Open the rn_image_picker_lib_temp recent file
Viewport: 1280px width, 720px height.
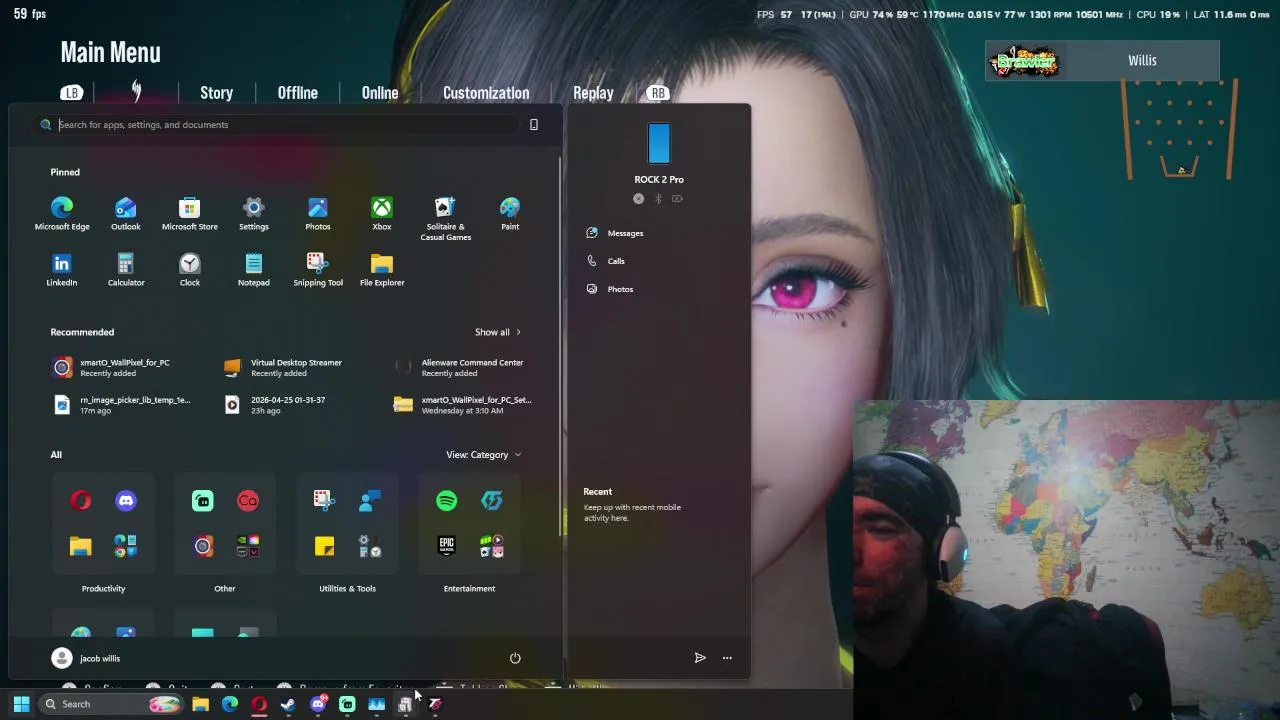(122, 405)
